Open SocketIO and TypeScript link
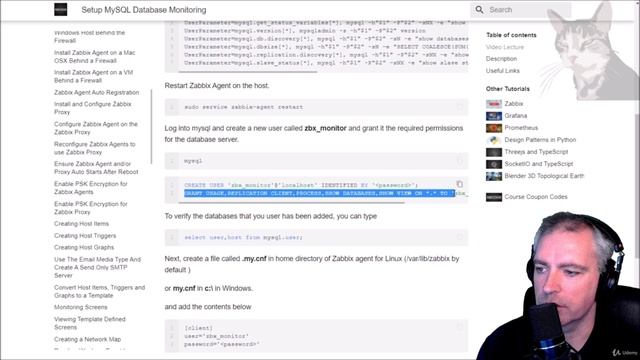 pyautogui.click(x=539, y=164)
